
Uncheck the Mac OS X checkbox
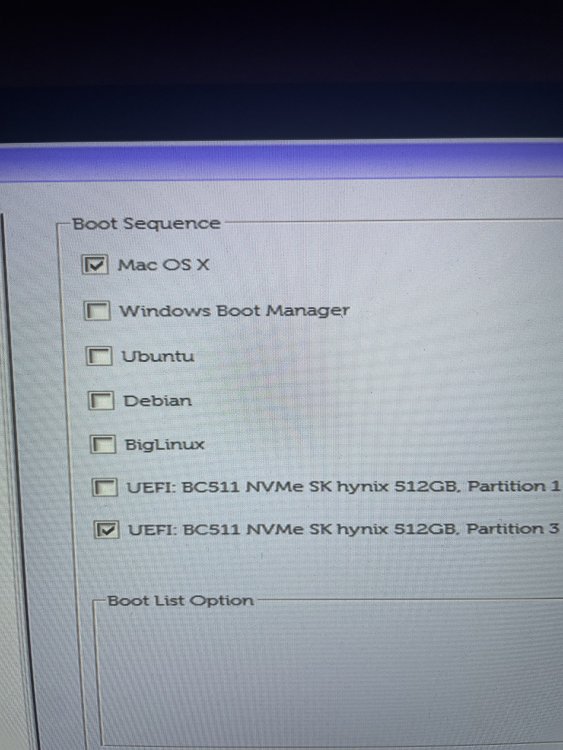click(x=95, y=264)
